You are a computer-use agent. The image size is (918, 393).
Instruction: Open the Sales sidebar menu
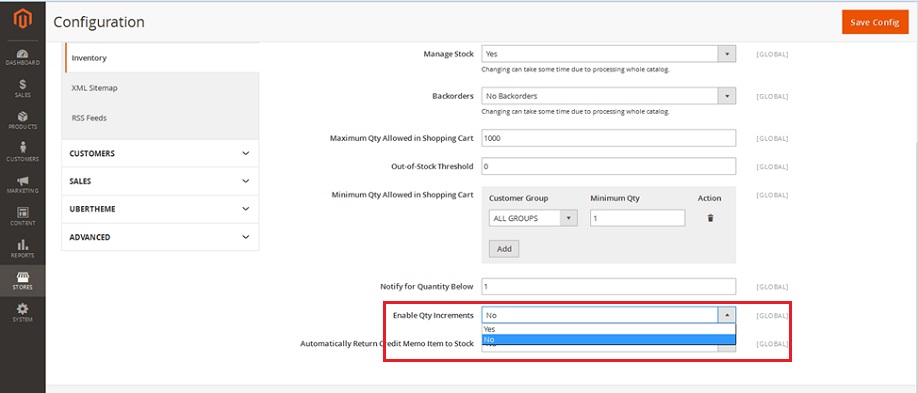22,89
